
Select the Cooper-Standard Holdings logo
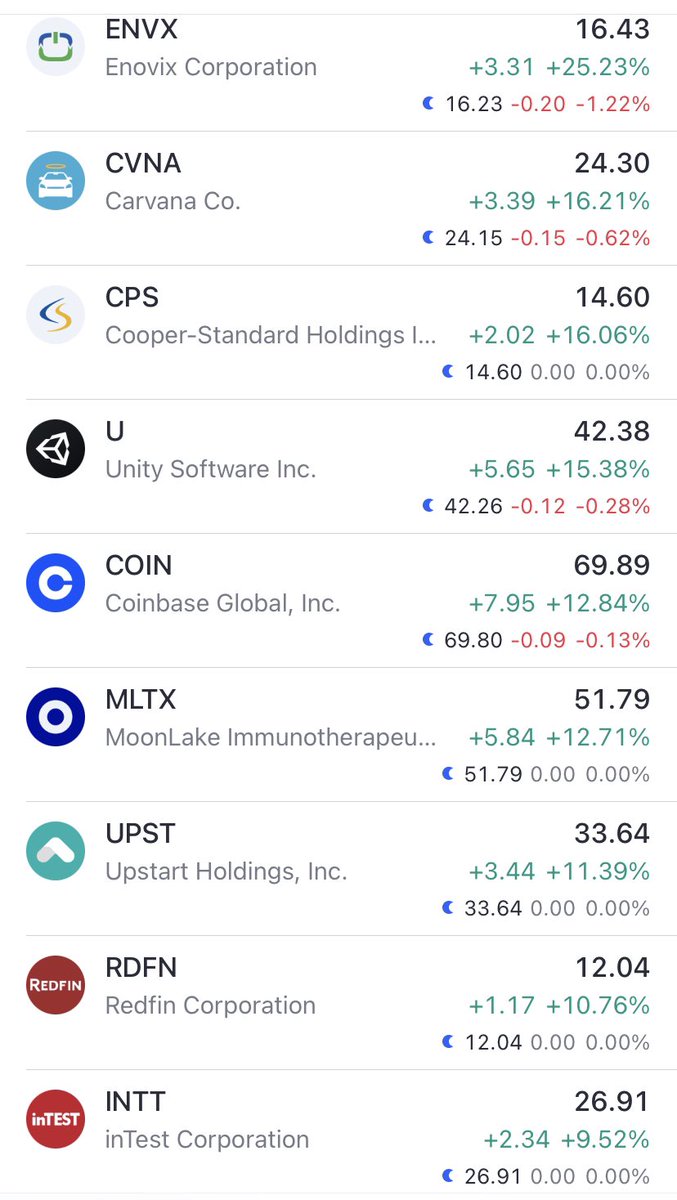pos(55,314)
